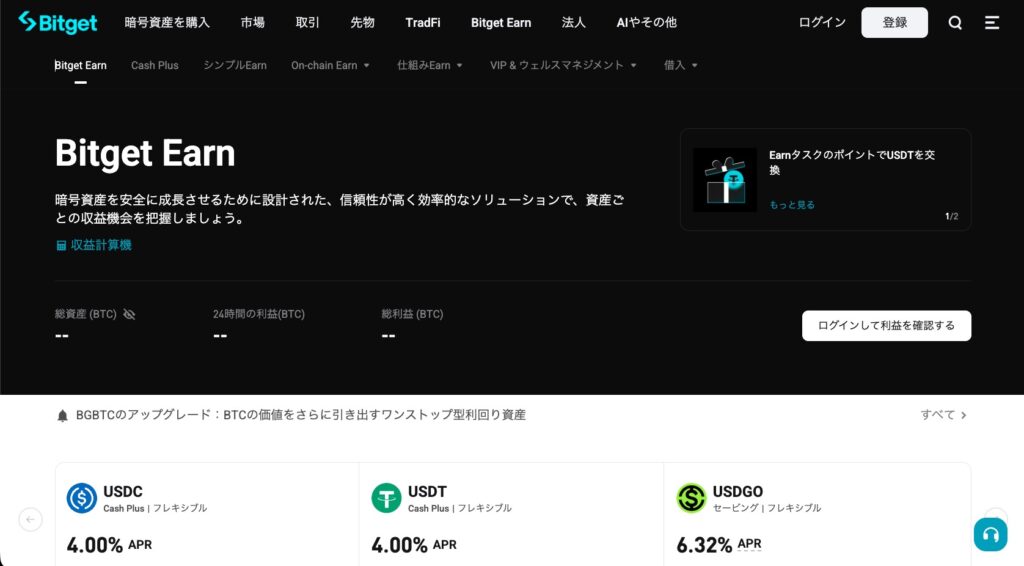
Task: Open the 取引 menu
Action: (x=308, y=23)
